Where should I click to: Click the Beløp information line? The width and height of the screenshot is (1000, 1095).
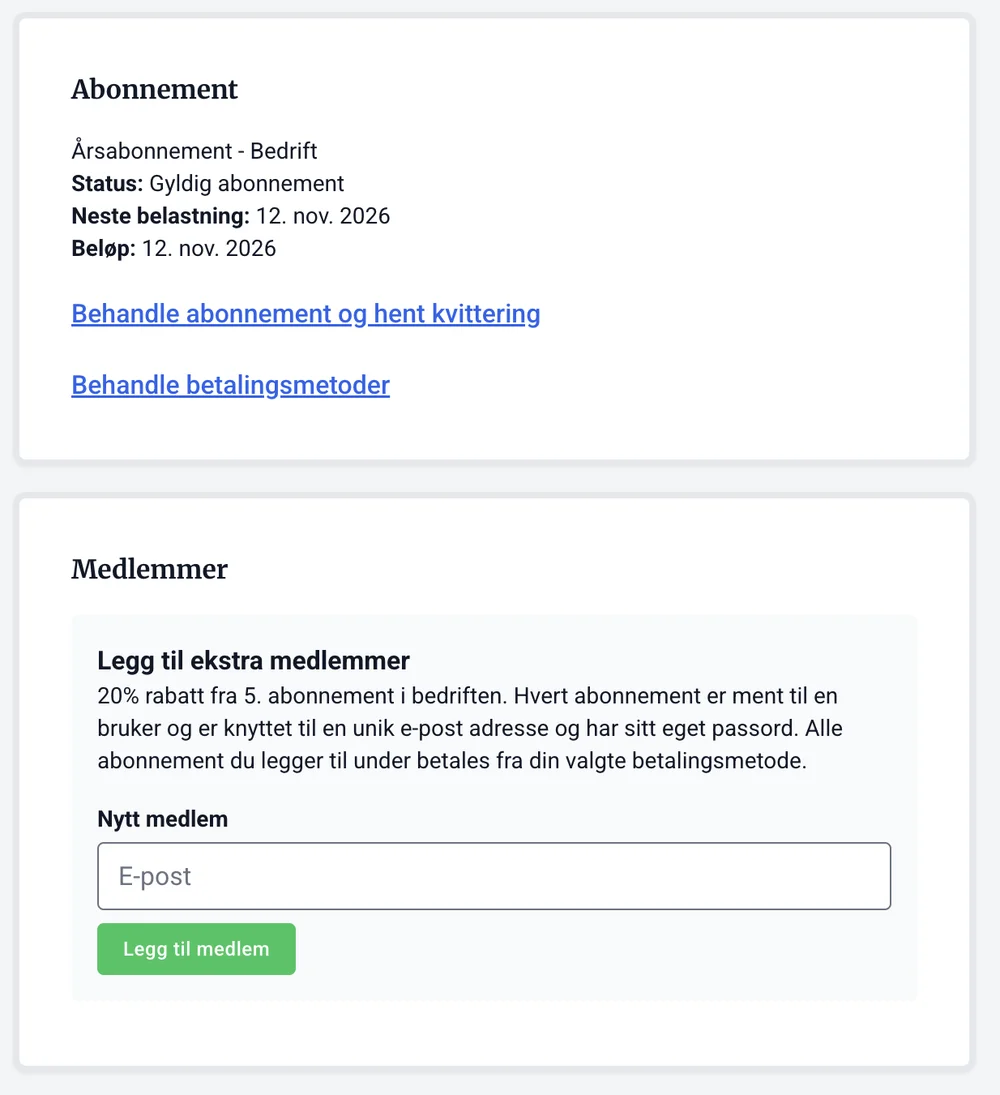pyautogui.click(x=173, y=248)
